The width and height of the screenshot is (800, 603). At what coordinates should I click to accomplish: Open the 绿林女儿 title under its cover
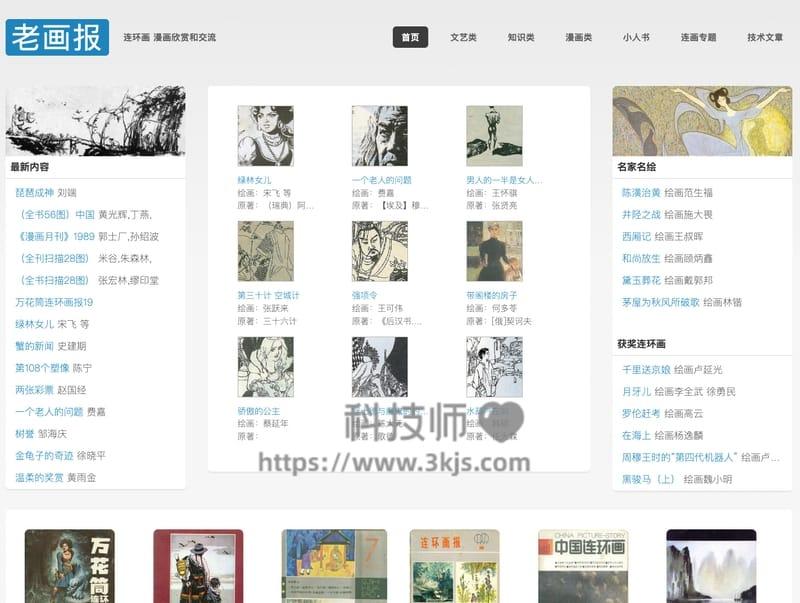tap(254, 180)
